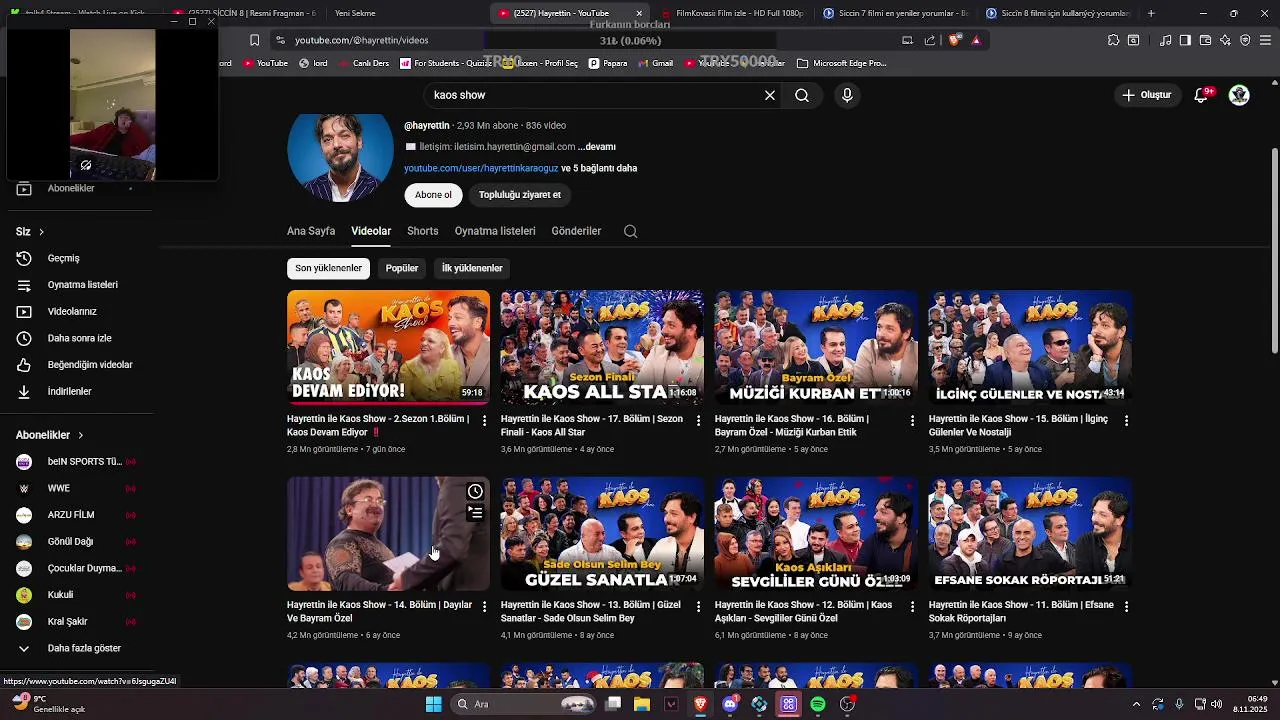The height and width of the screenshot is (720, 1280).
Task: Open options menu for 12. Bölüm video
Action: pos(912,607)
